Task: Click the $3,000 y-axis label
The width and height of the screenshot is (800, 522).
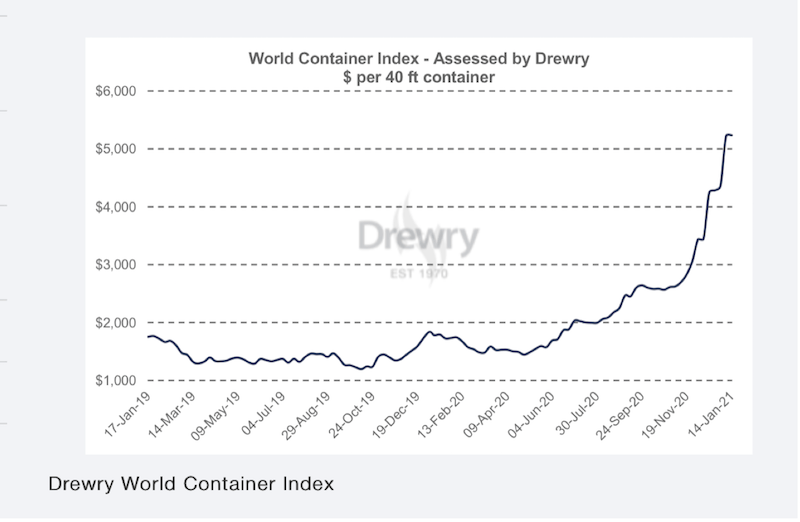Action: pos(117,265)
